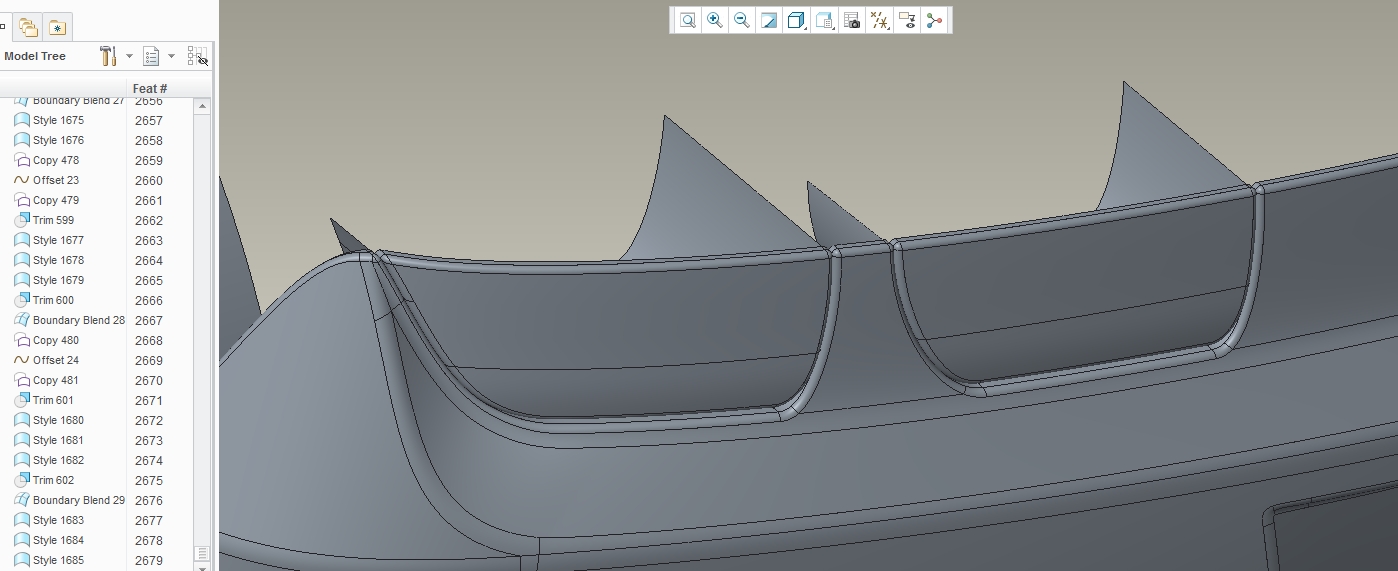The width and height of the screenshot is (1398, 571).
Task: Open the View Manager camera icon
Action: click(852, 20)
